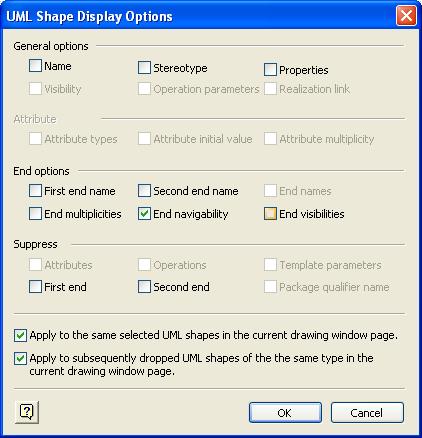Viewport: 422px width, 438px height.
Task: Check End multiplicities option
Action: tap(35, 214)
